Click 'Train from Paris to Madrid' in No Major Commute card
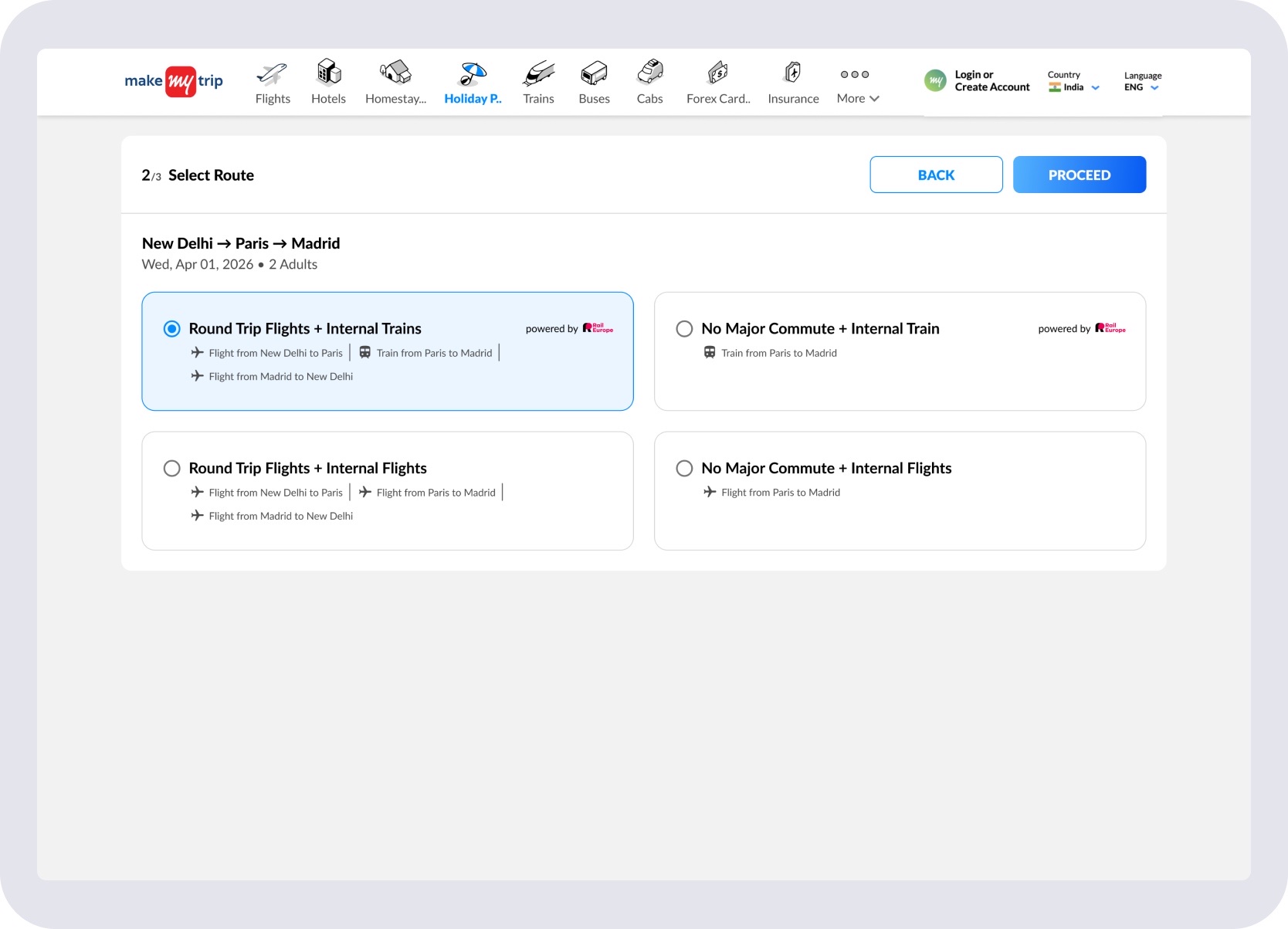 tap(779, 353)
